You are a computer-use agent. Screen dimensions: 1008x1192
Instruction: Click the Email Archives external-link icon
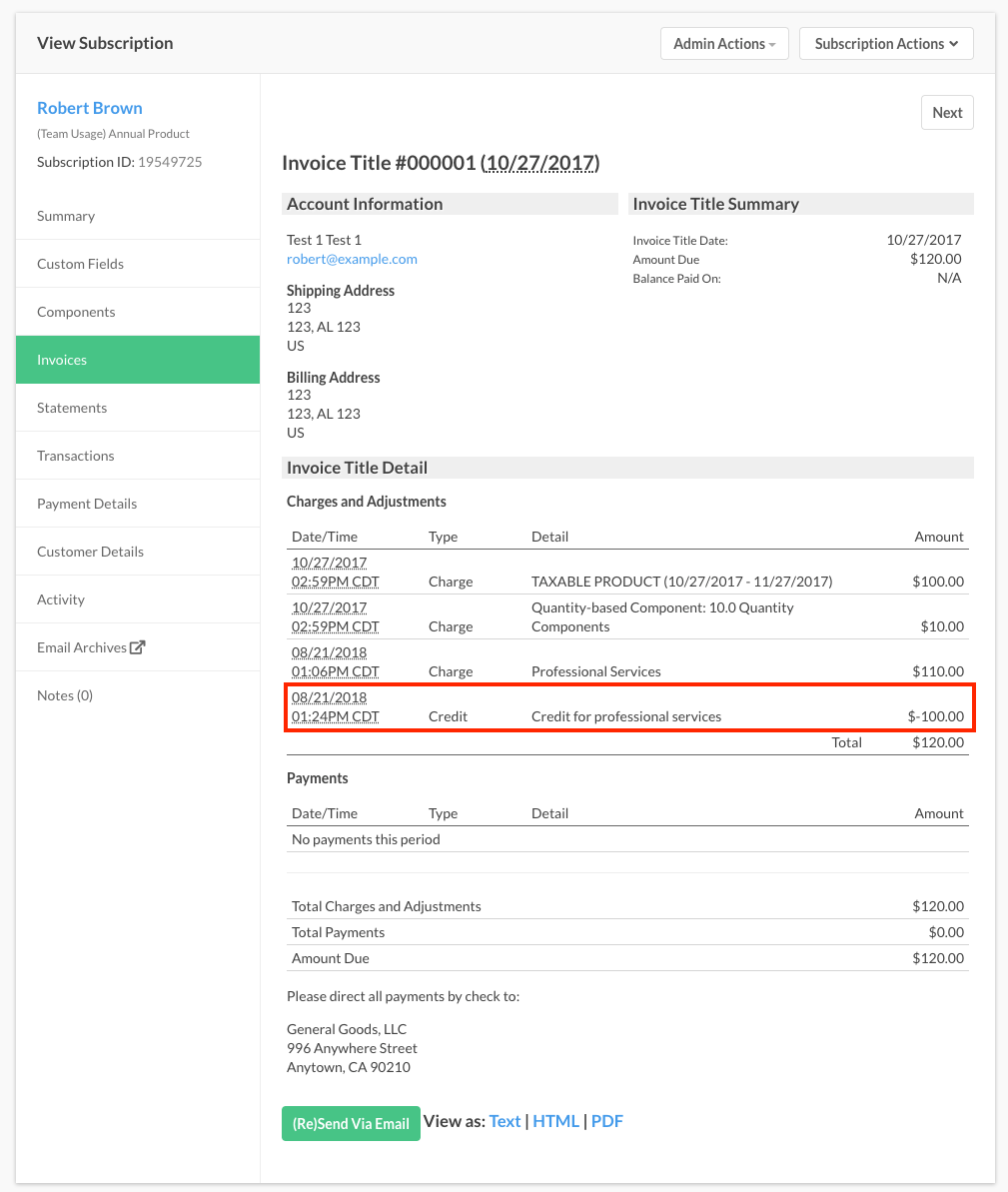(138, 646)
